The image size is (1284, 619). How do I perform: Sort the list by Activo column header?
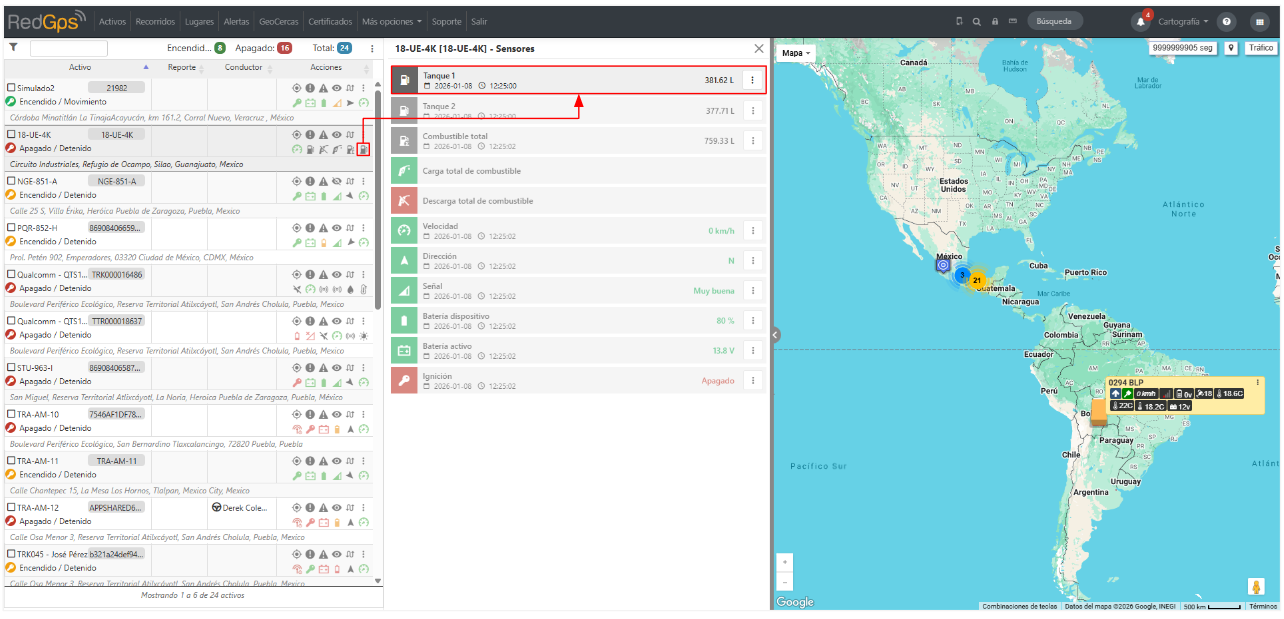pos(80,68)
